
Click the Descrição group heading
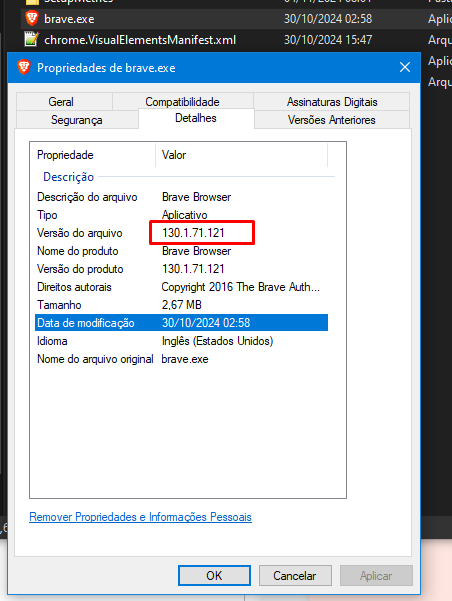[69, 177]
